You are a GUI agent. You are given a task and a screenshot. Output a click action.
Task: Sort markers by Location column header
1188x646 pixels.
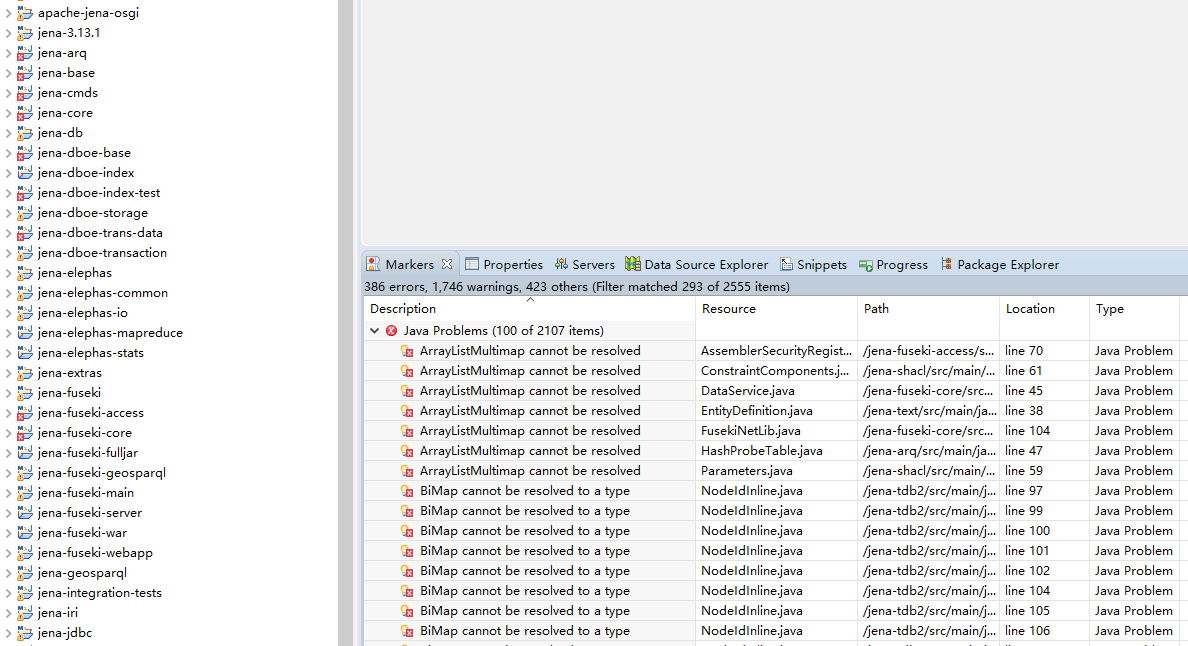(x=1045, y=309)
